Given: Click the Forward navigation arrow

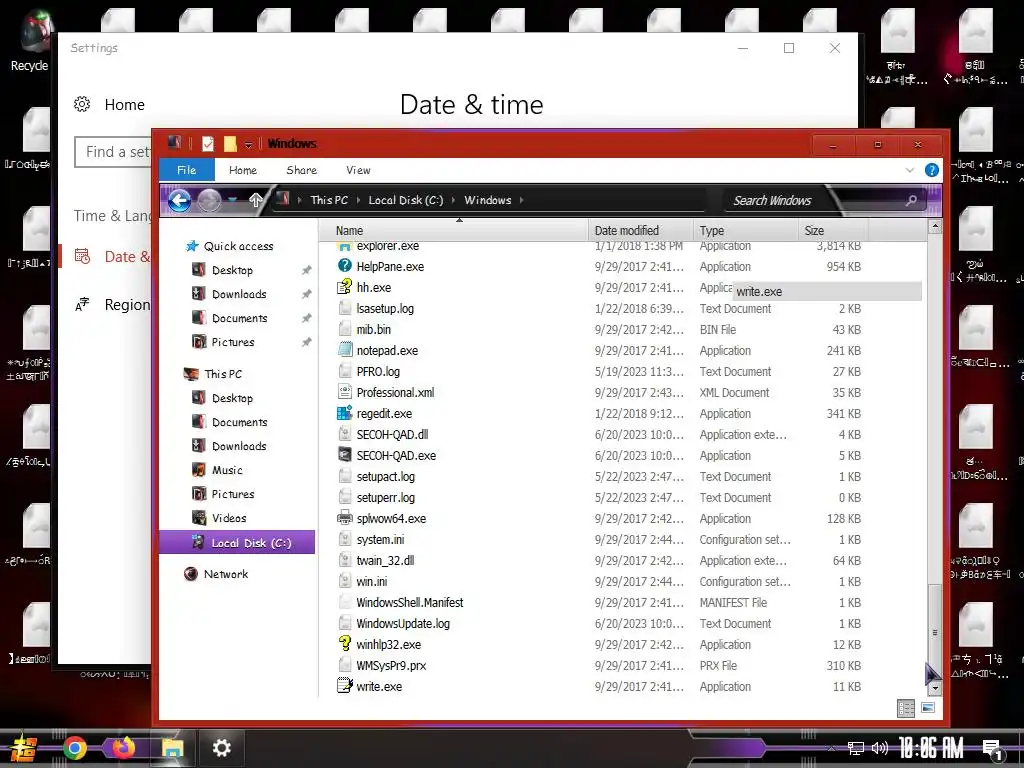Looking at the screenshot, I should click(x=210, y=200).
